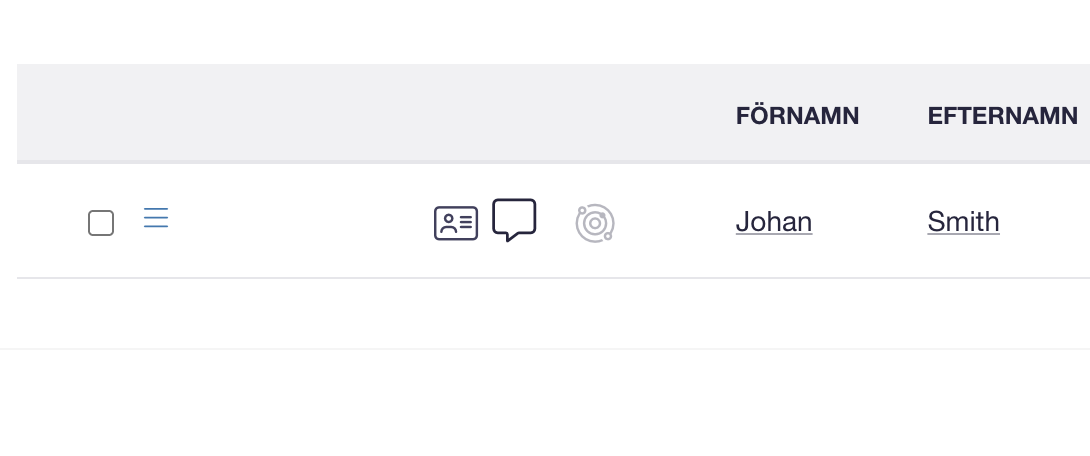Click the blue hamburger lines icon
Screen dimensions: 1090x456
156,218
